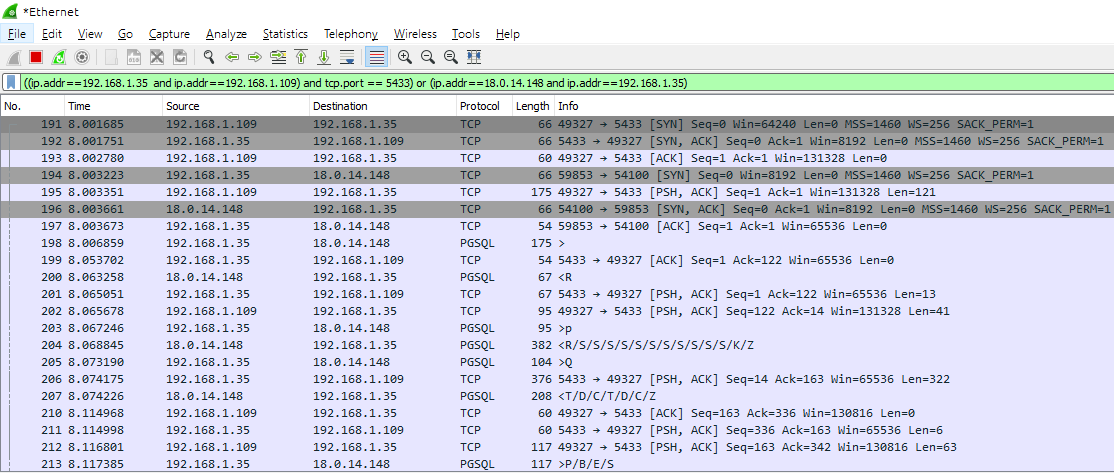Open the display filter bookmark menu
Viewport: 1114px width, 473px height.
coord(11,83)
